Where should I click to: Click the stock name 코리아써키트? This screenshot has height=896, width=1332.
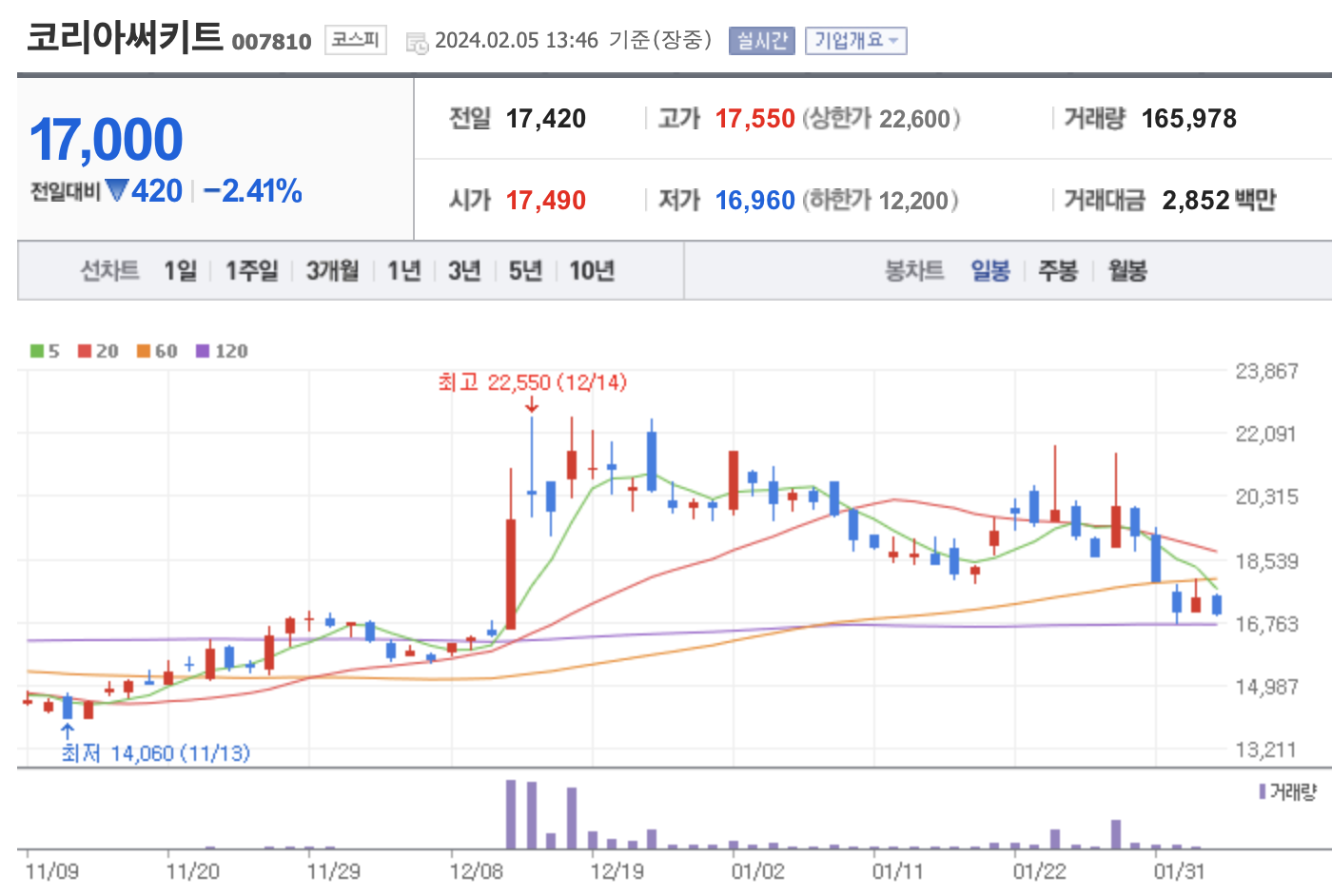tap(124, 36)
